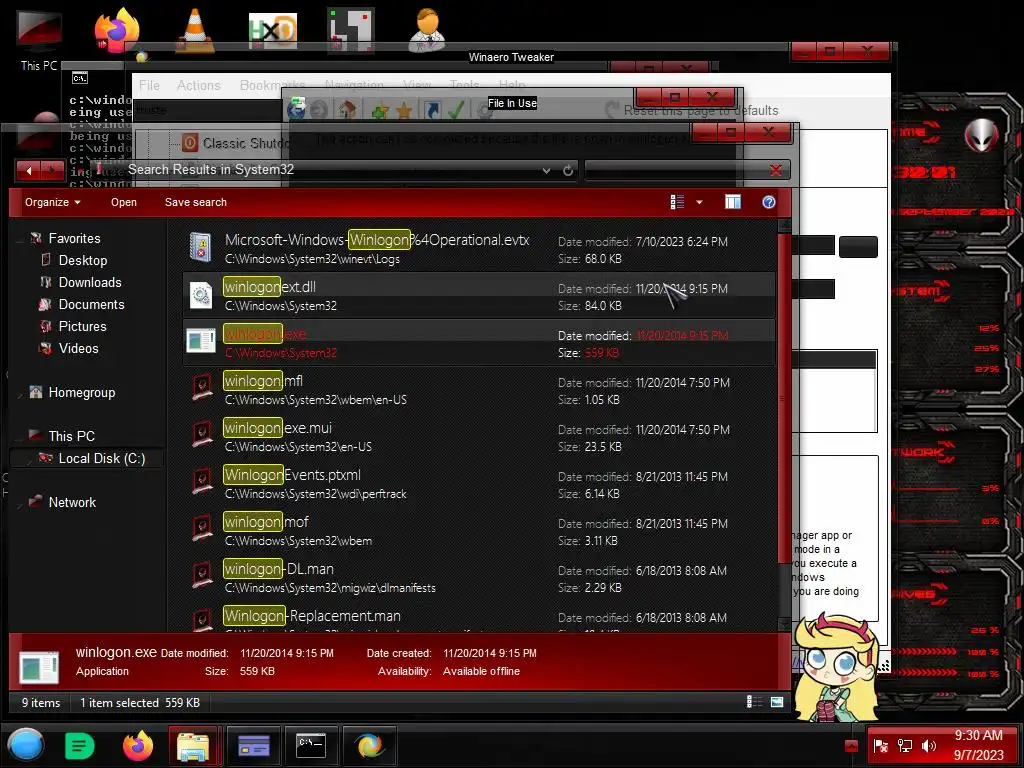1024x768 pixels.
Task: Open Explorer help icon
Action: [x=769, y=202]
